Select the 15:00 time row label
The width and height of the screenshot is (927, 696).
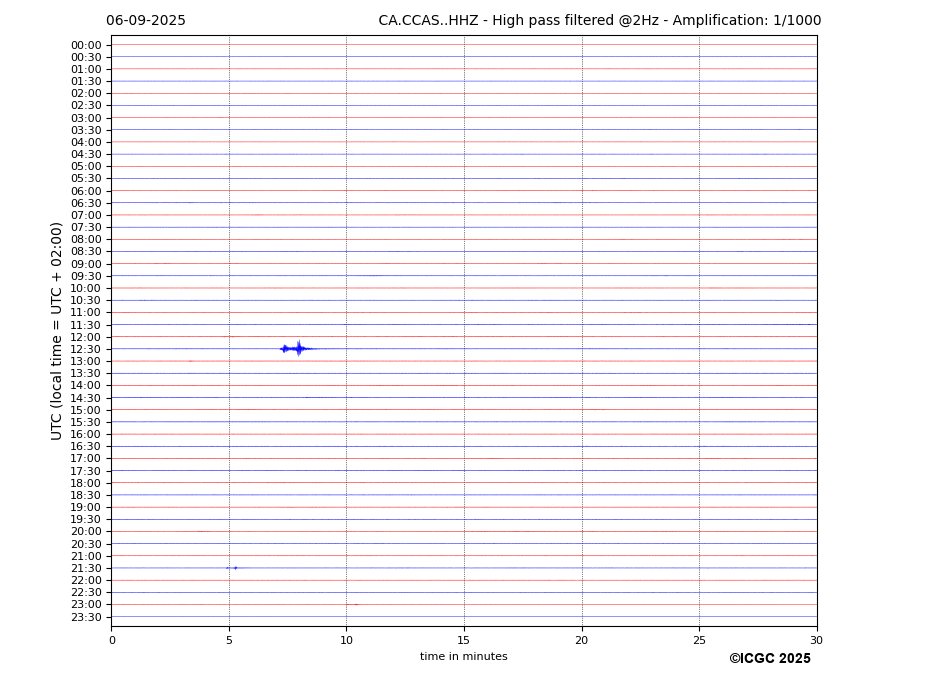[86, 410]
